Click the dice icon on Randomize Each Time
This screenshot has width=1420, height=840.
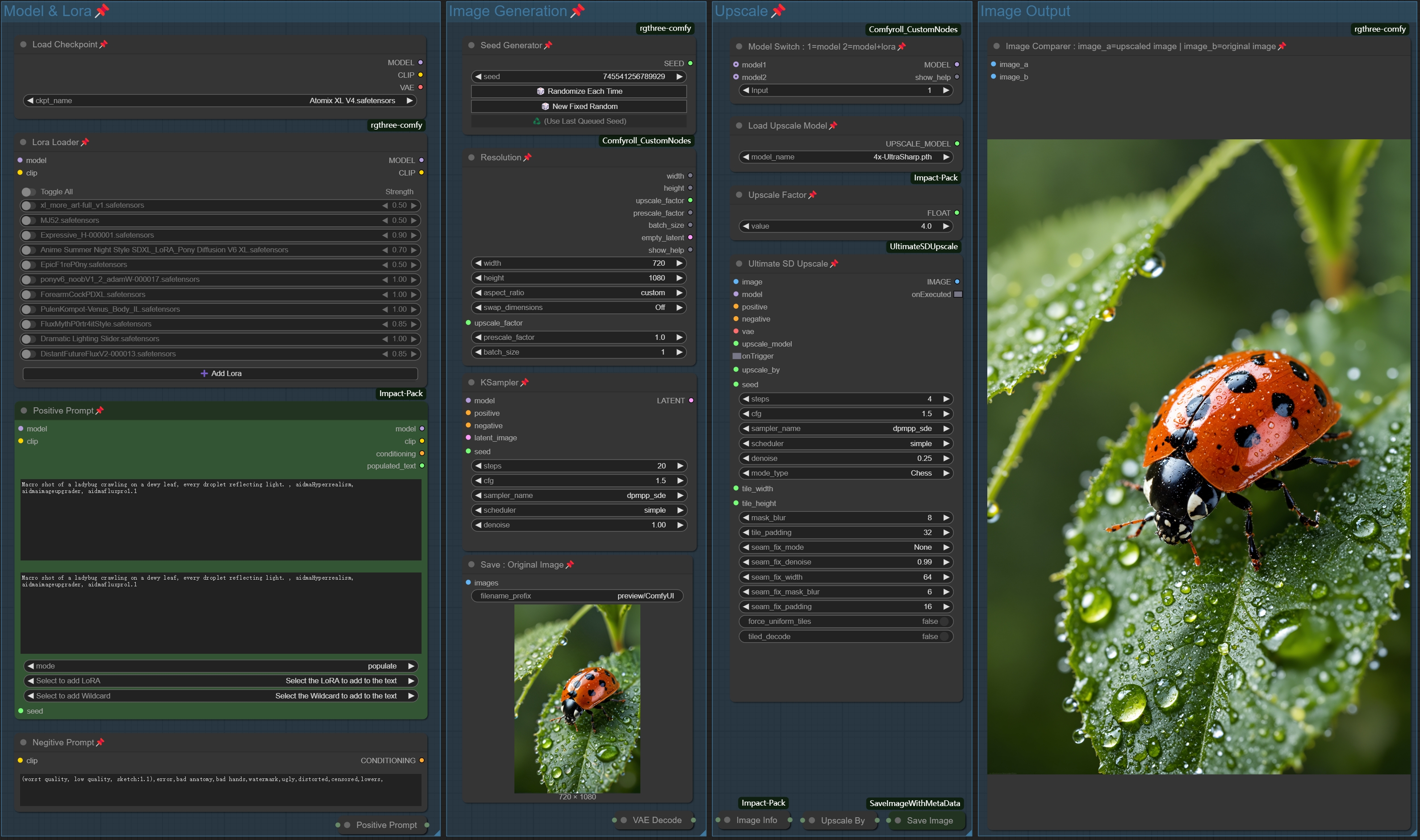[x=540, y=91]
